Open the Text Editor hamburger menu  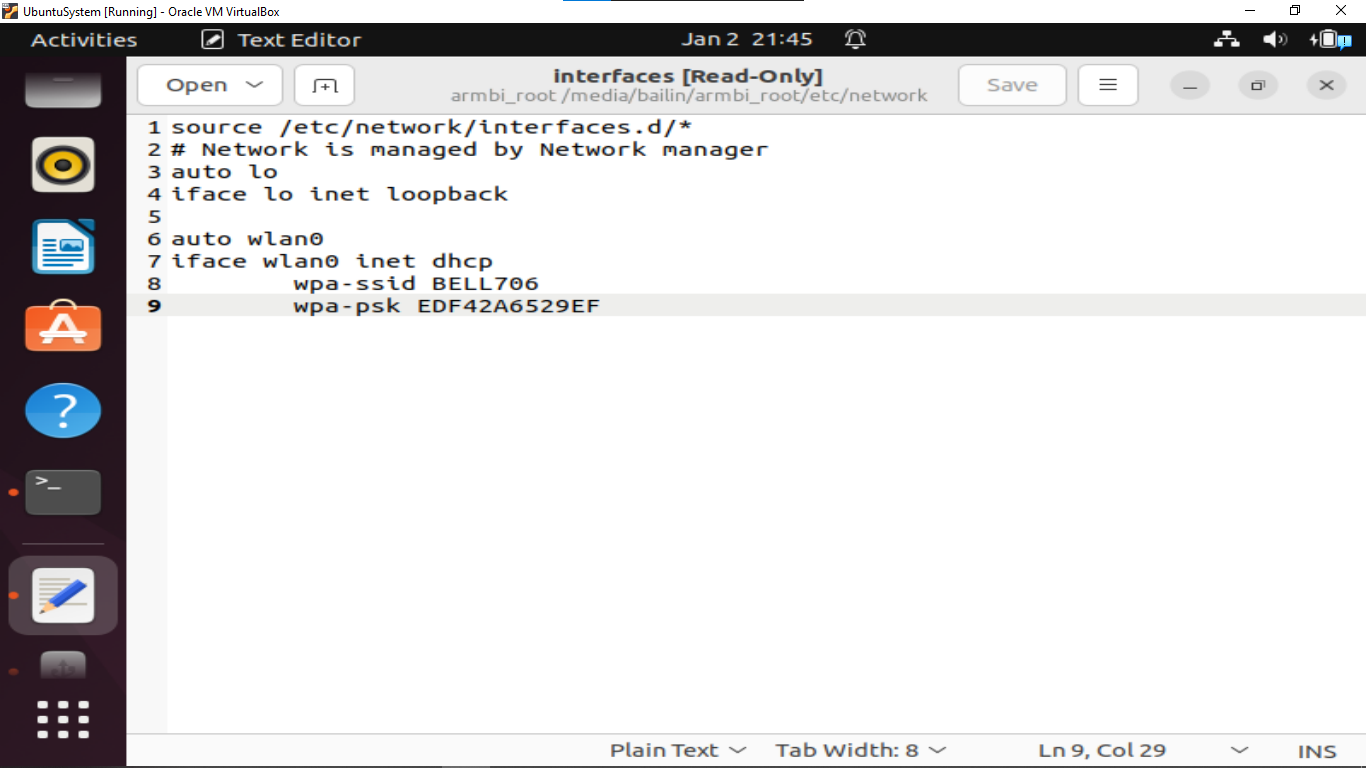pyautogui.click(x=1108, y=86)
